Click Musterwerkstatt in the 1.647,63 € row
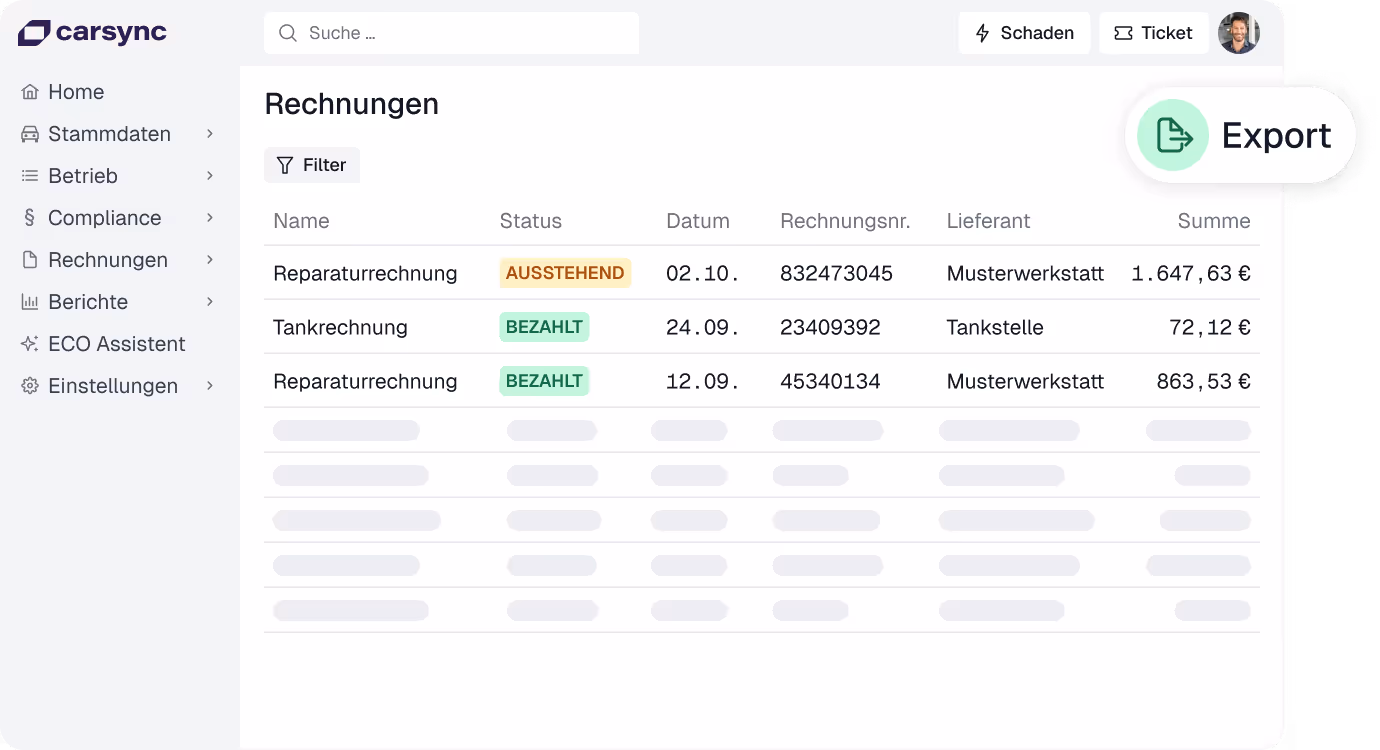 point(1025,273)
